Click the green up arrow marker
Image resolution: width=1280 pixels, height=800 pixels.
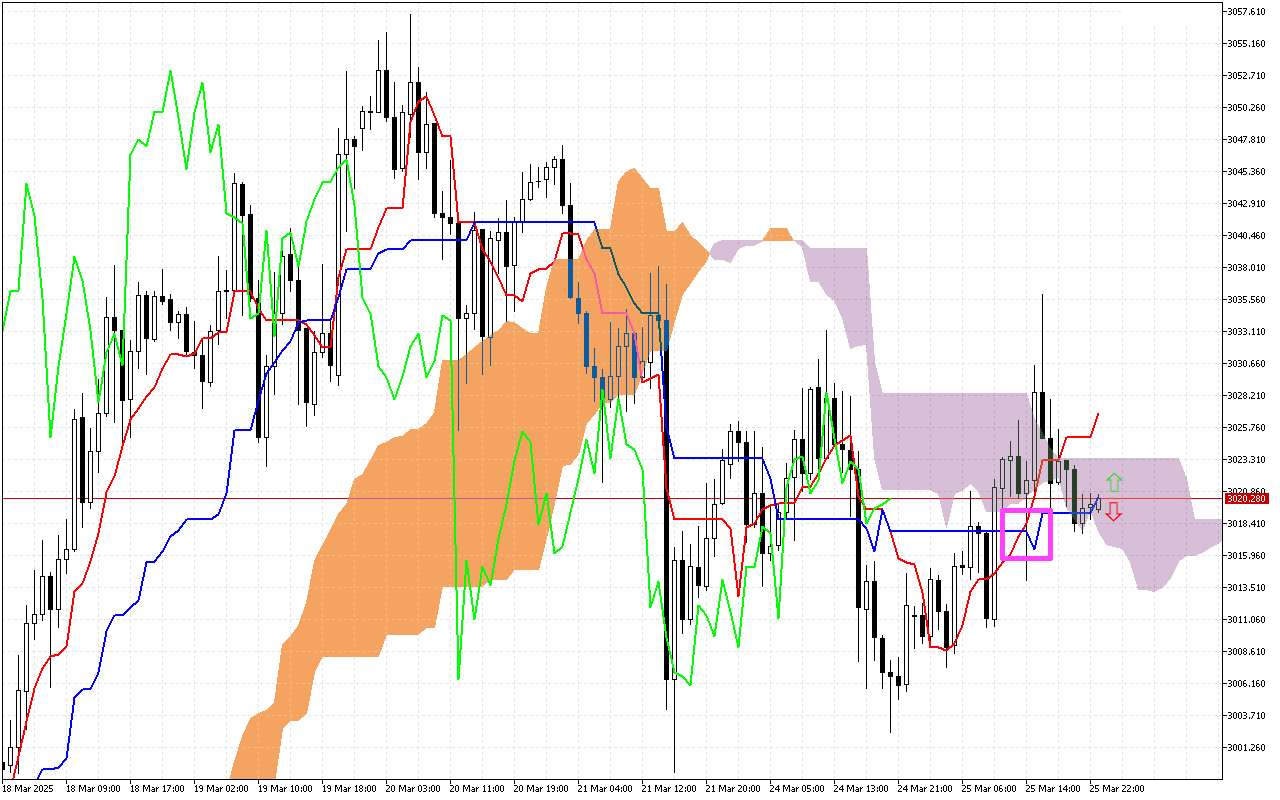click(x=1114, y=482)
